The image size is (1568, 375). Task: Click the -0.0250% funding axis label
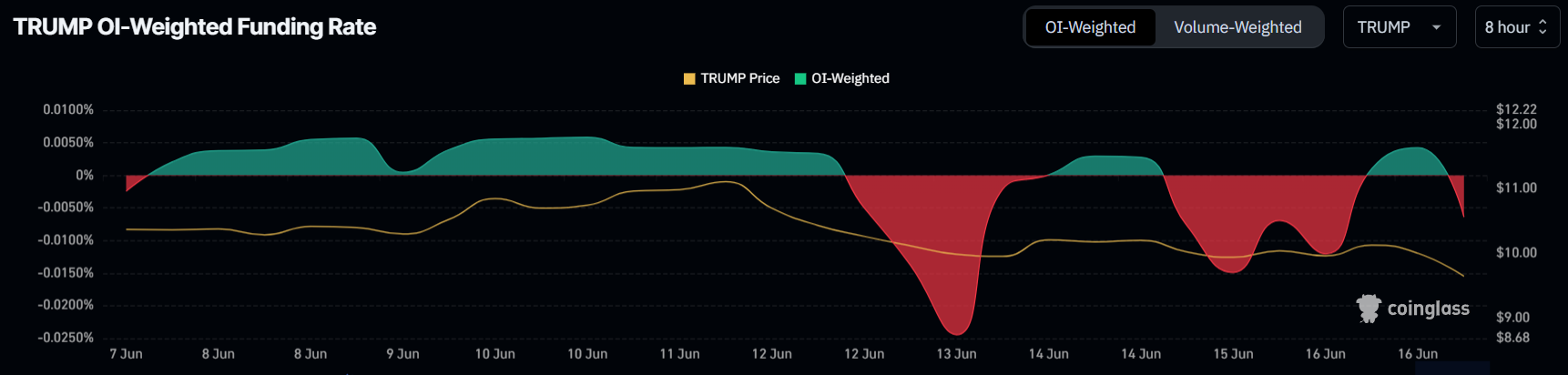66,338
